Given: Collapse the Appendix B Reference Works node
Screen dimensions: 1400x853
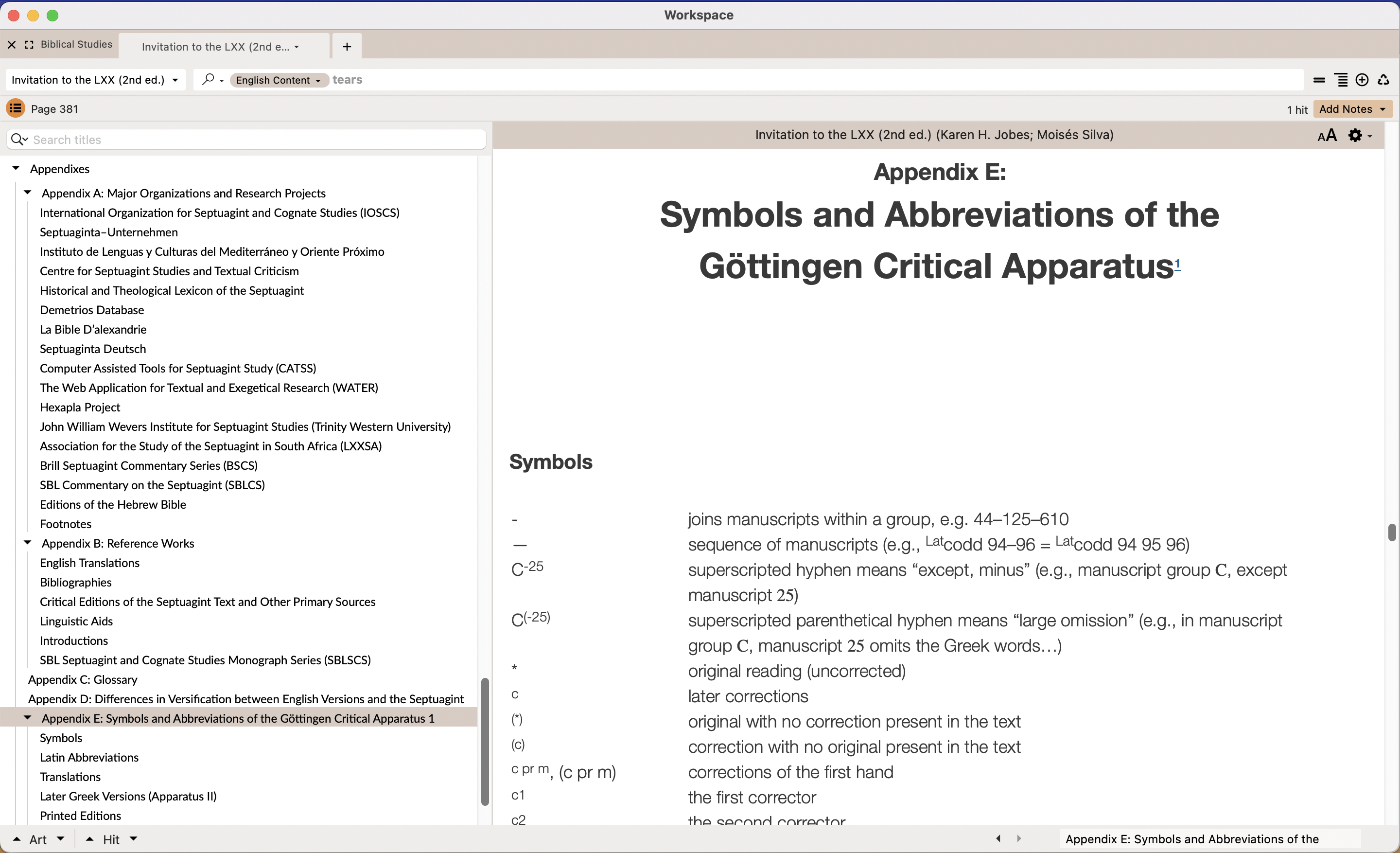Looking at the screenshot, I should pyautogui.click(x=27, y=543).
